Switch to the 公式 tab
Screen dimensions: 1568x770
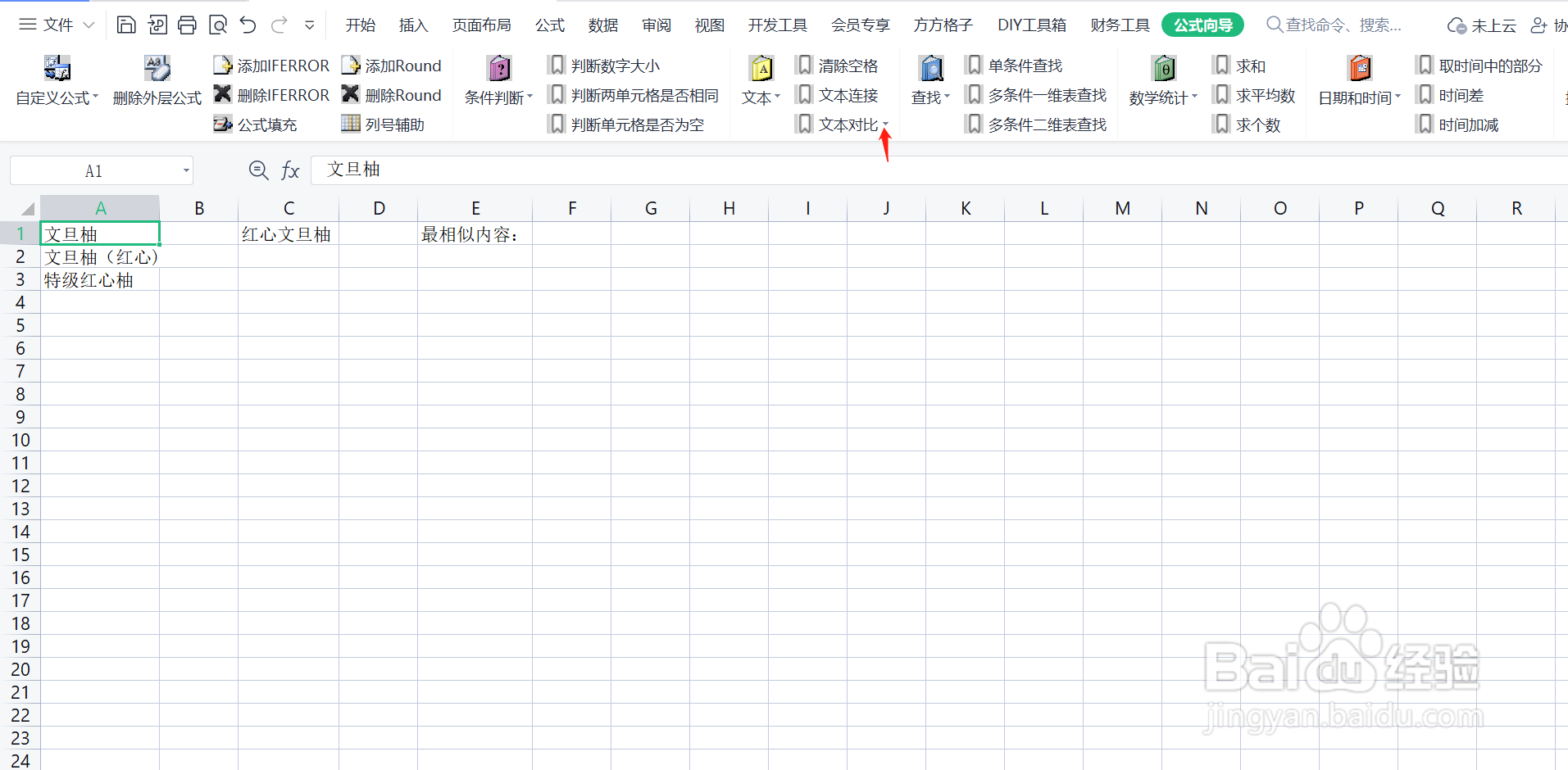(x=550, y=25)
